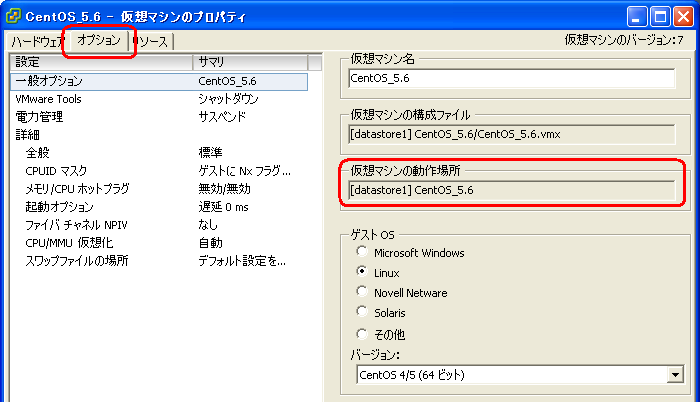Click the 仮想マシン名 text field
The image size is (700, 402).
tap(511, 79)
